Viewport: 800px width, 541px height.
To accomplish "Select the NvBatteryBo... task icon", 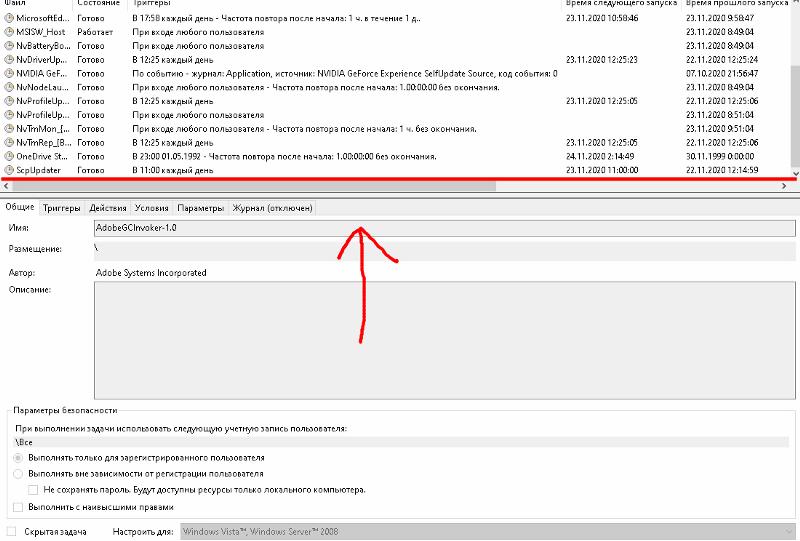I will pos(9,45).
